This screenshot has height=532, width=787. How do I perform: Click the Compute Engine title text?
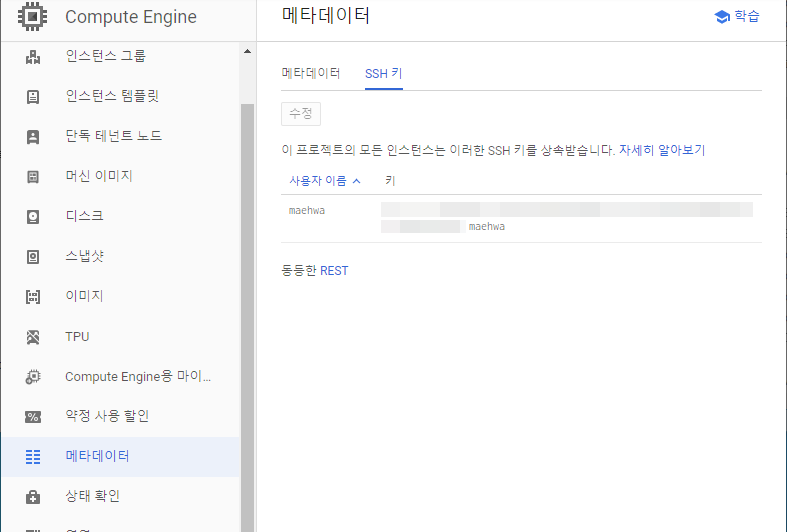pyautogui.click(x=131, y=17)
